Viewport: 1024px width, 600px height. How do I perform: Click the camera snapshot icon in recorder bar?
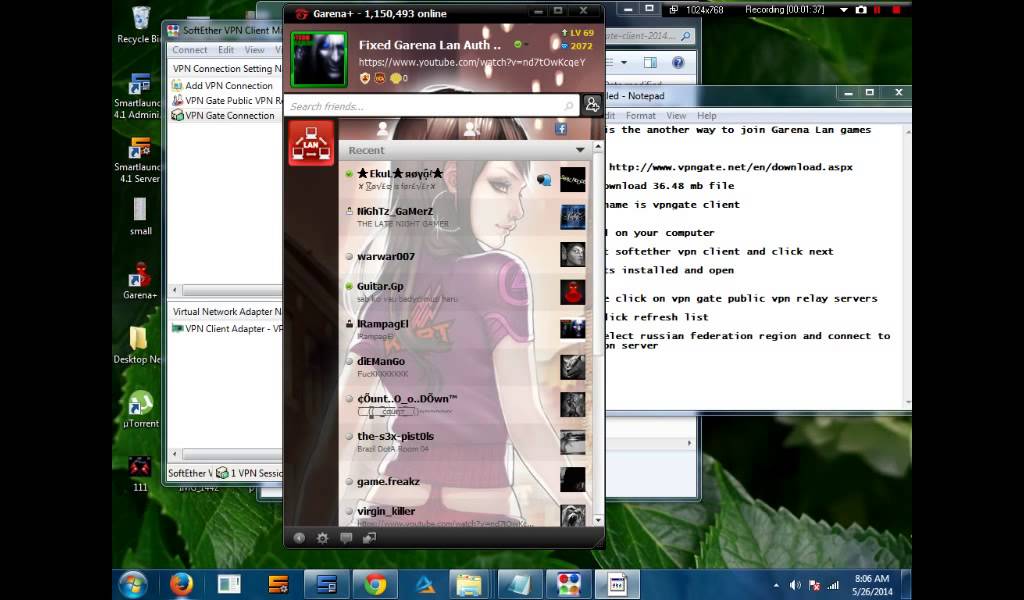[861, 10]
